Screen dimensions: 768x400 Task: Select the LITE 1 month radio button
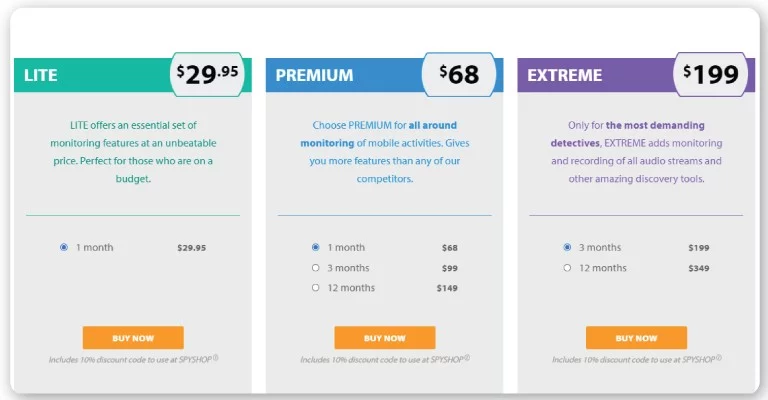point(64,247)
